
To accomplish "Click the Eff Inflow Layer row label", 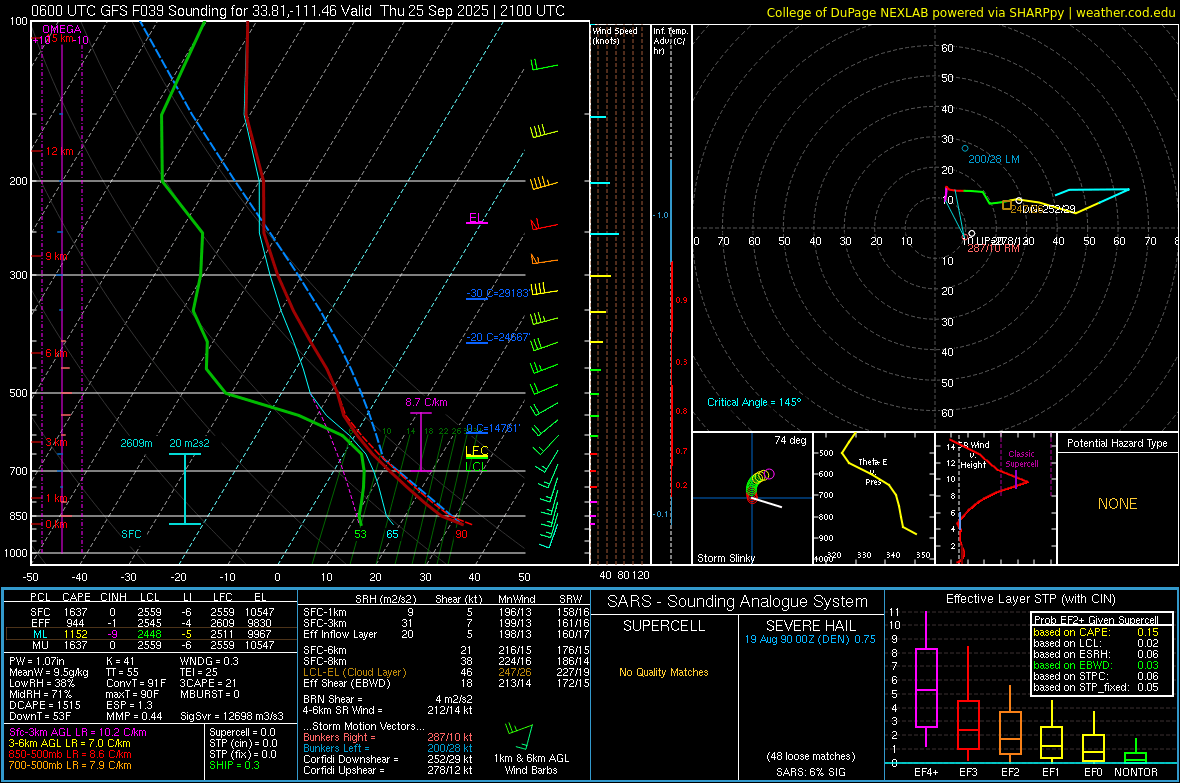I will tap(340, 634).
